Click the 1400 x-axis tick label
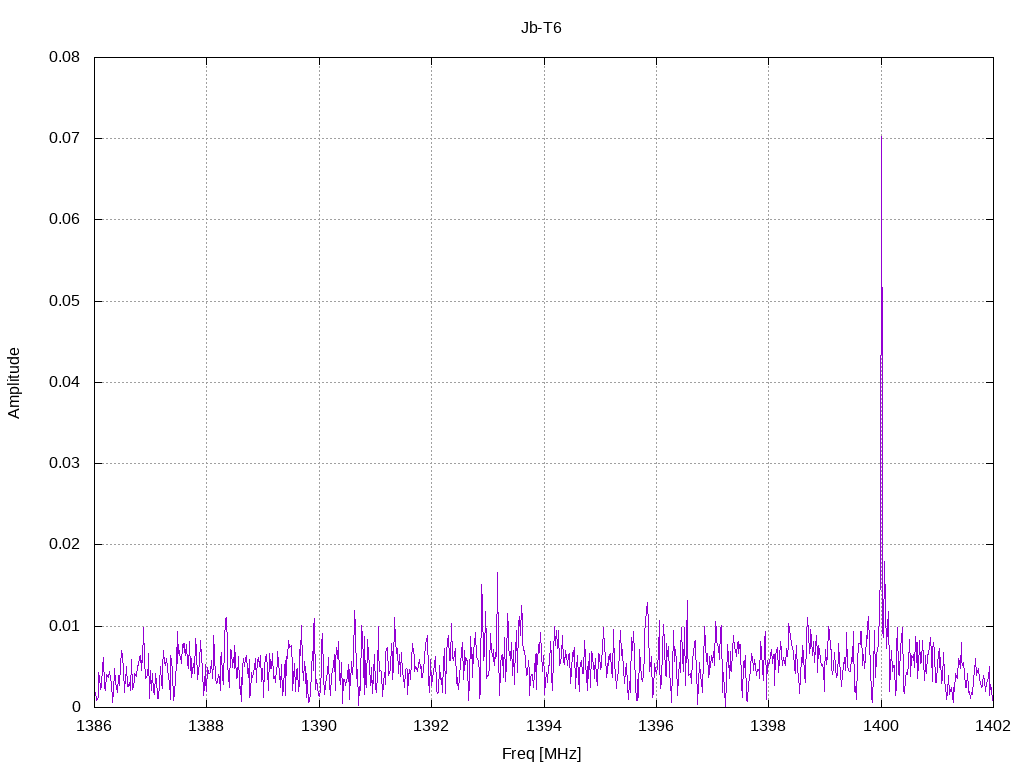This screenshot has width=1024, height=768. point(881,726)
